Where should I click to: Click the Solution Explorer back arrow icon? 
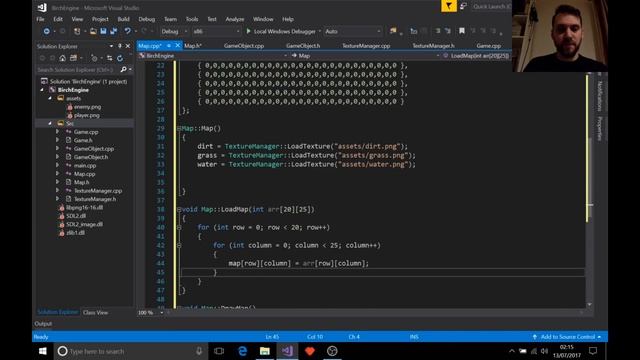click(42, 58)
